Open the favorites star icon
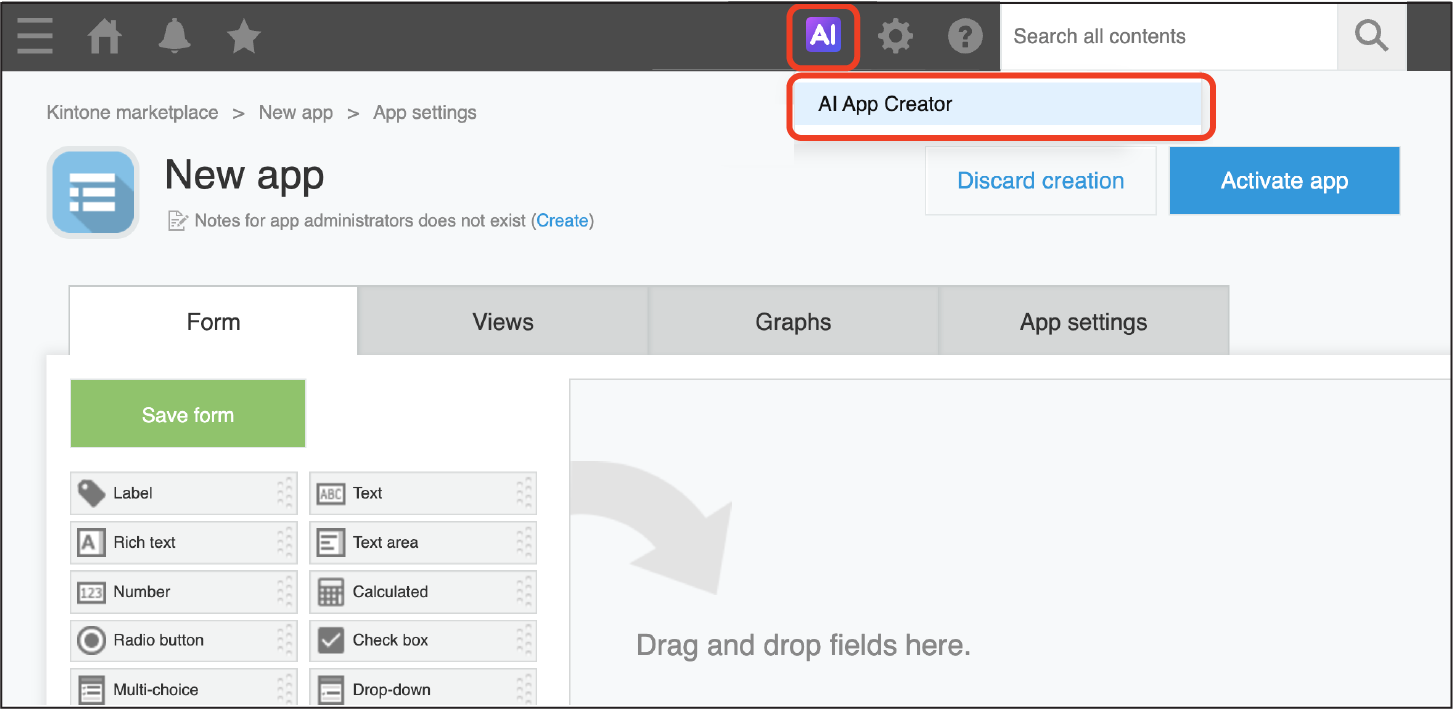Screen dimensions: 1454x710 pyautogui.click(x=244, y=37)
